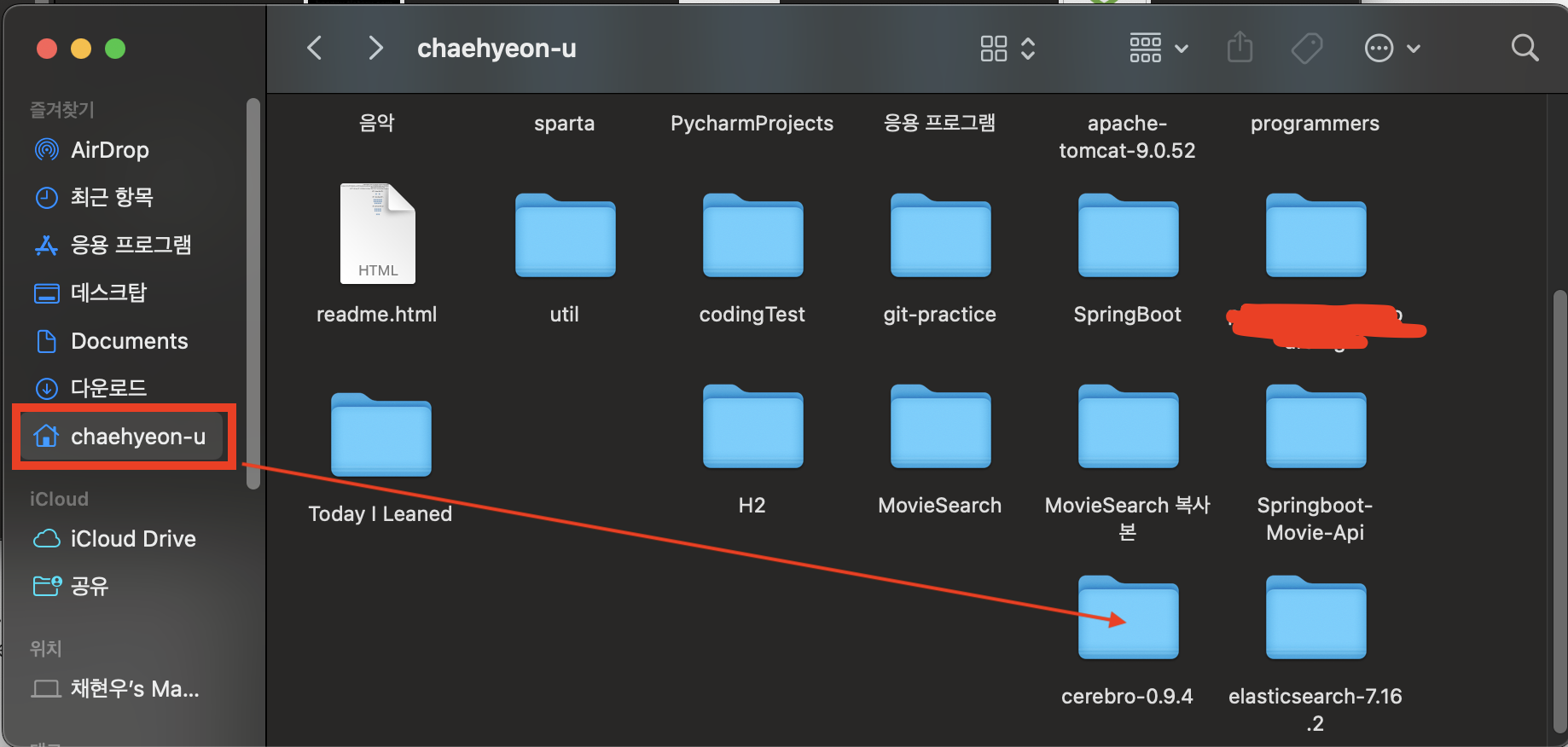This screenshot has width=1568, height=747.
Task: Select the Springboot-Movie-Api folder icon
Action: 1315,426
